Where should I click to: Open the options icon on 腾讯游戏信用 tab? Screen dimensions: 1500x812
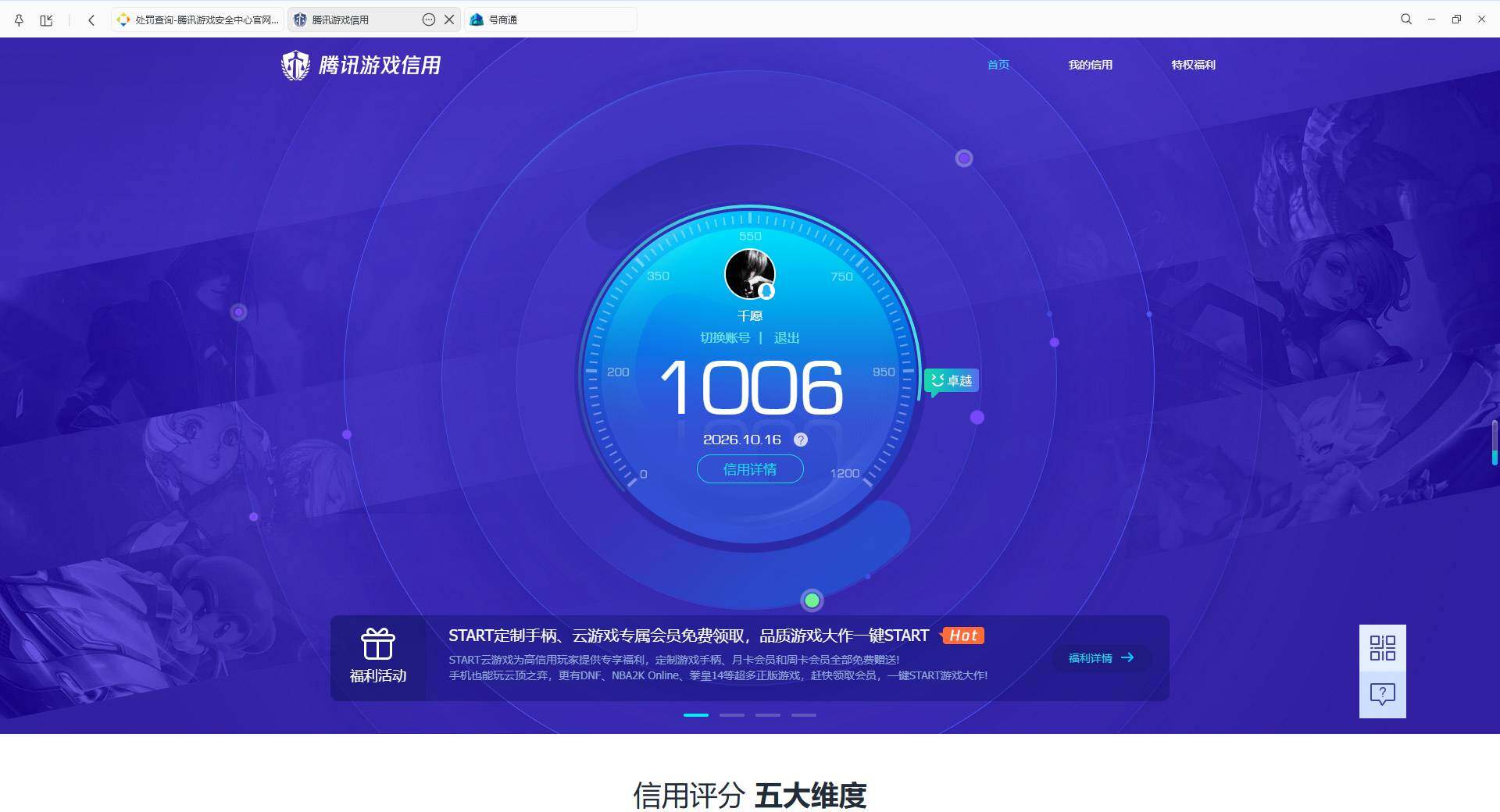click(428, 20)
